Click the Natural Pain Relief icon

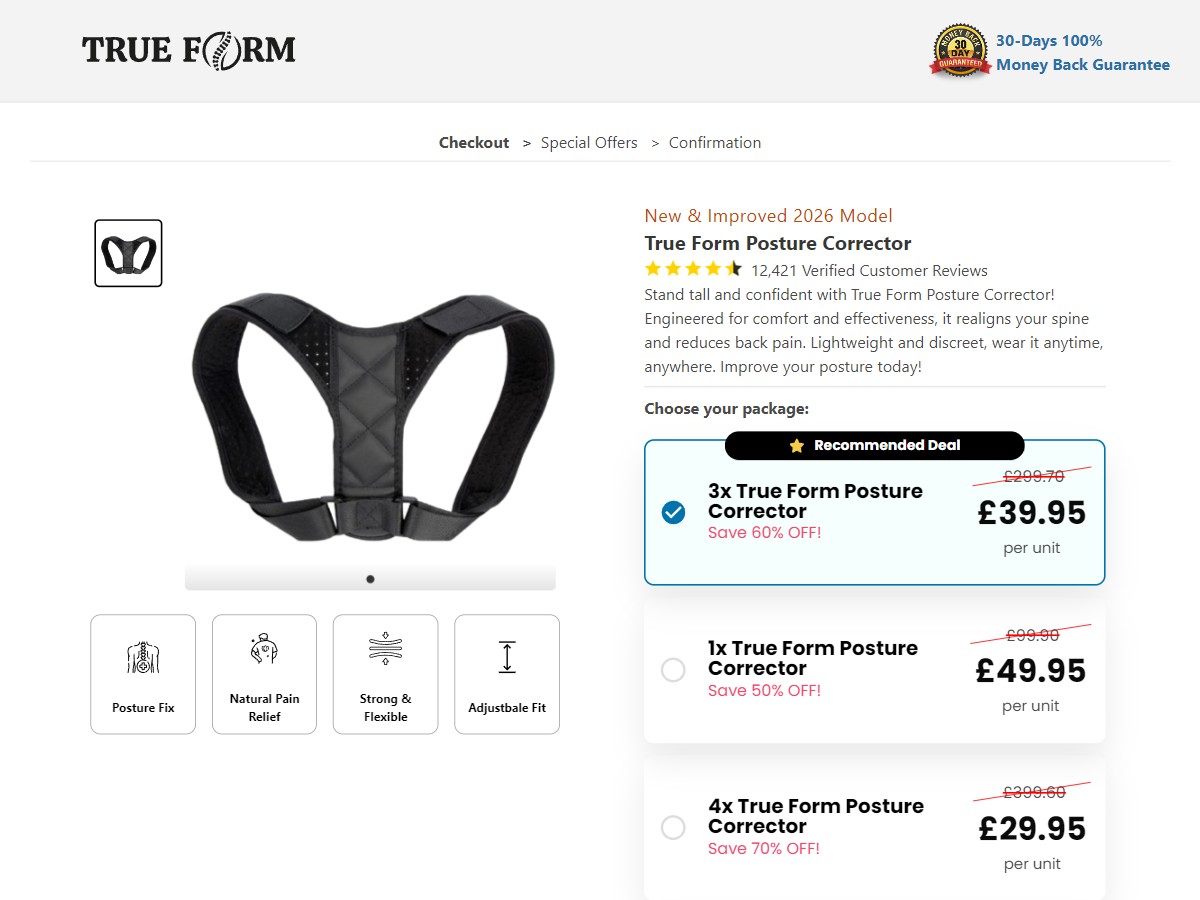[x=264, y=650]
